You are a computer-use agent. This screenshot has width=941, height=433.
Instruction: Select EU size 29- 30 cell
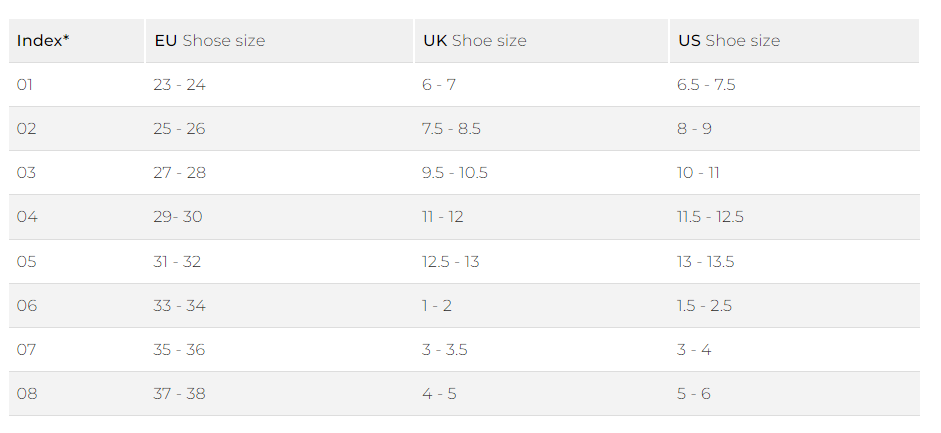179,217
